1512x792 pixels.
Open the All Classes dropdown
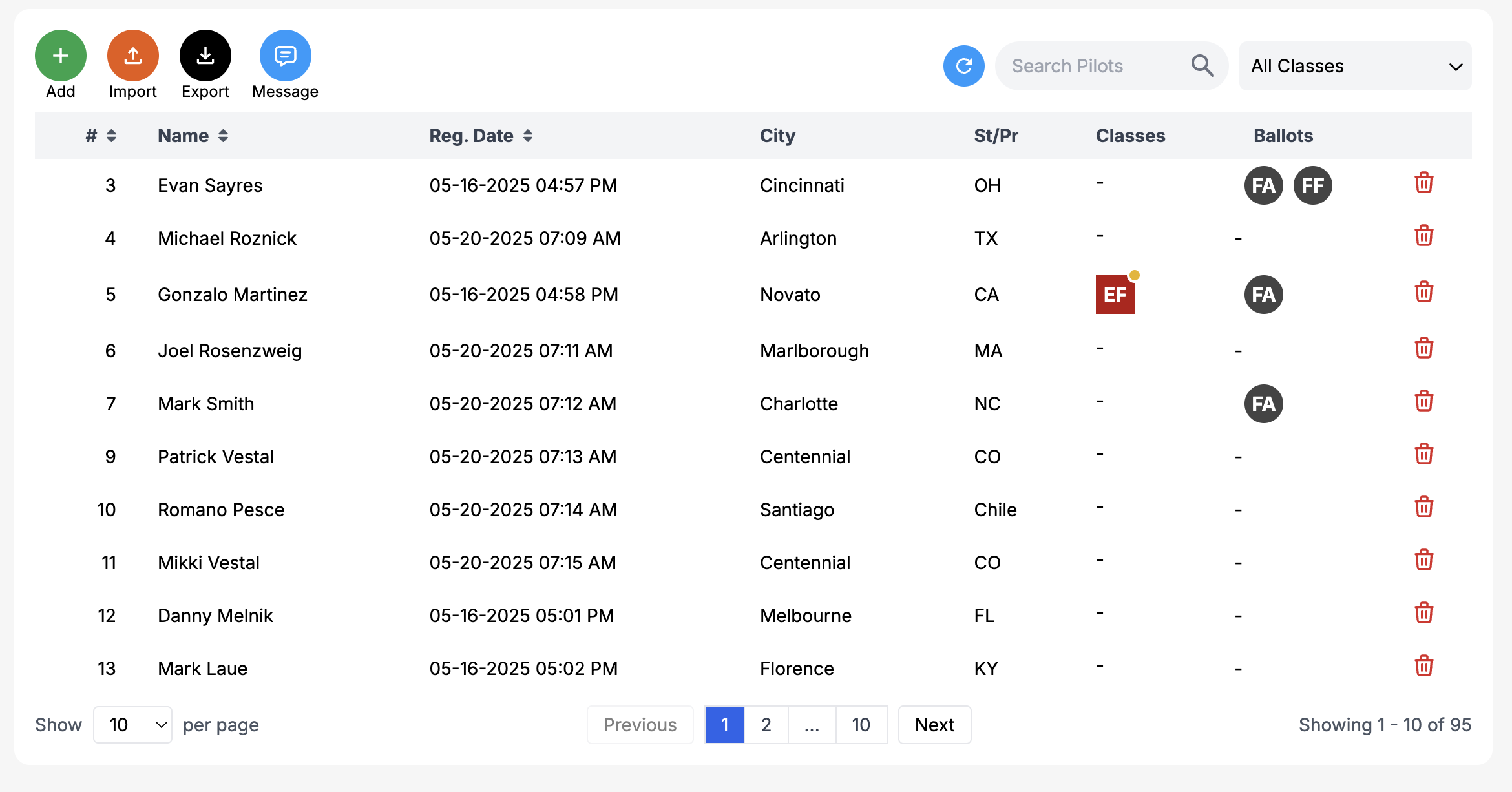point(1355,66)
